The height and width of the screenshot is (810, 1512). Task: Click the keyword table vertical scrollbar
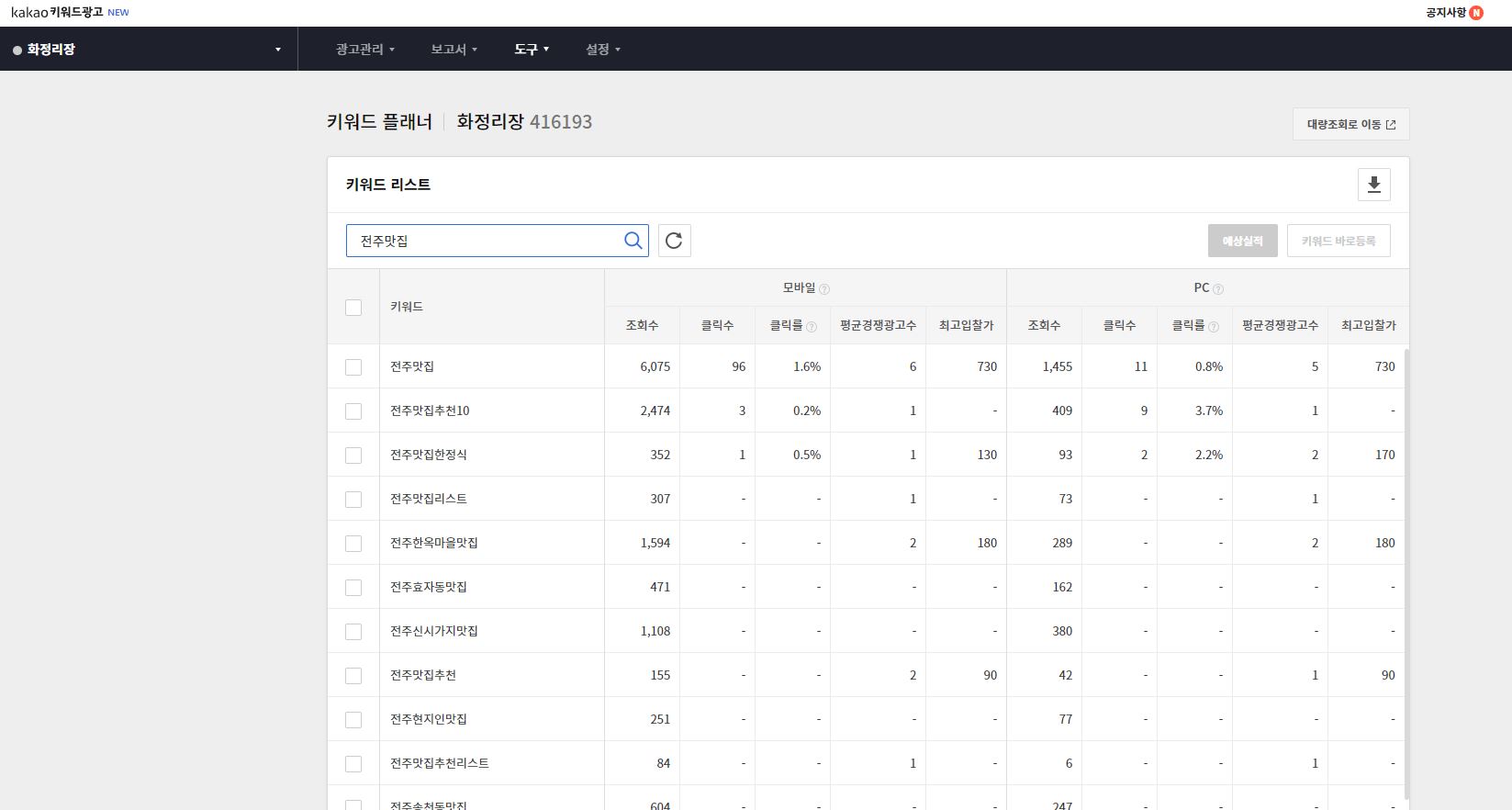[x=1406, y=569]
